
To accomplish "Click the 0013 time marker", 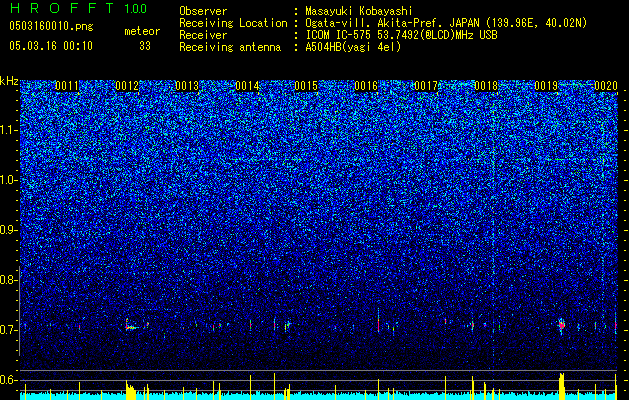I will coord(187,86).
